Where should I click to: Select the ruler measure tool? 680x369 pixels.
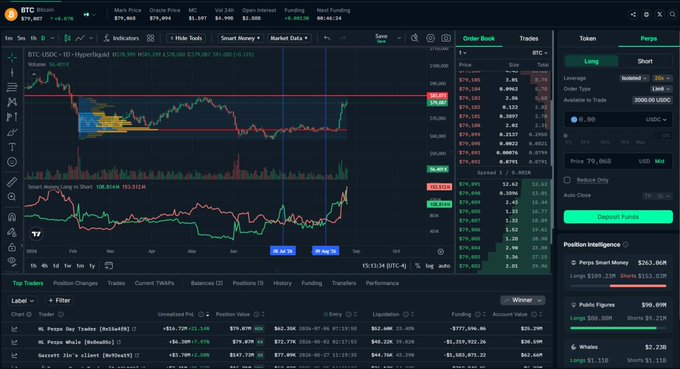pos(12,182)
